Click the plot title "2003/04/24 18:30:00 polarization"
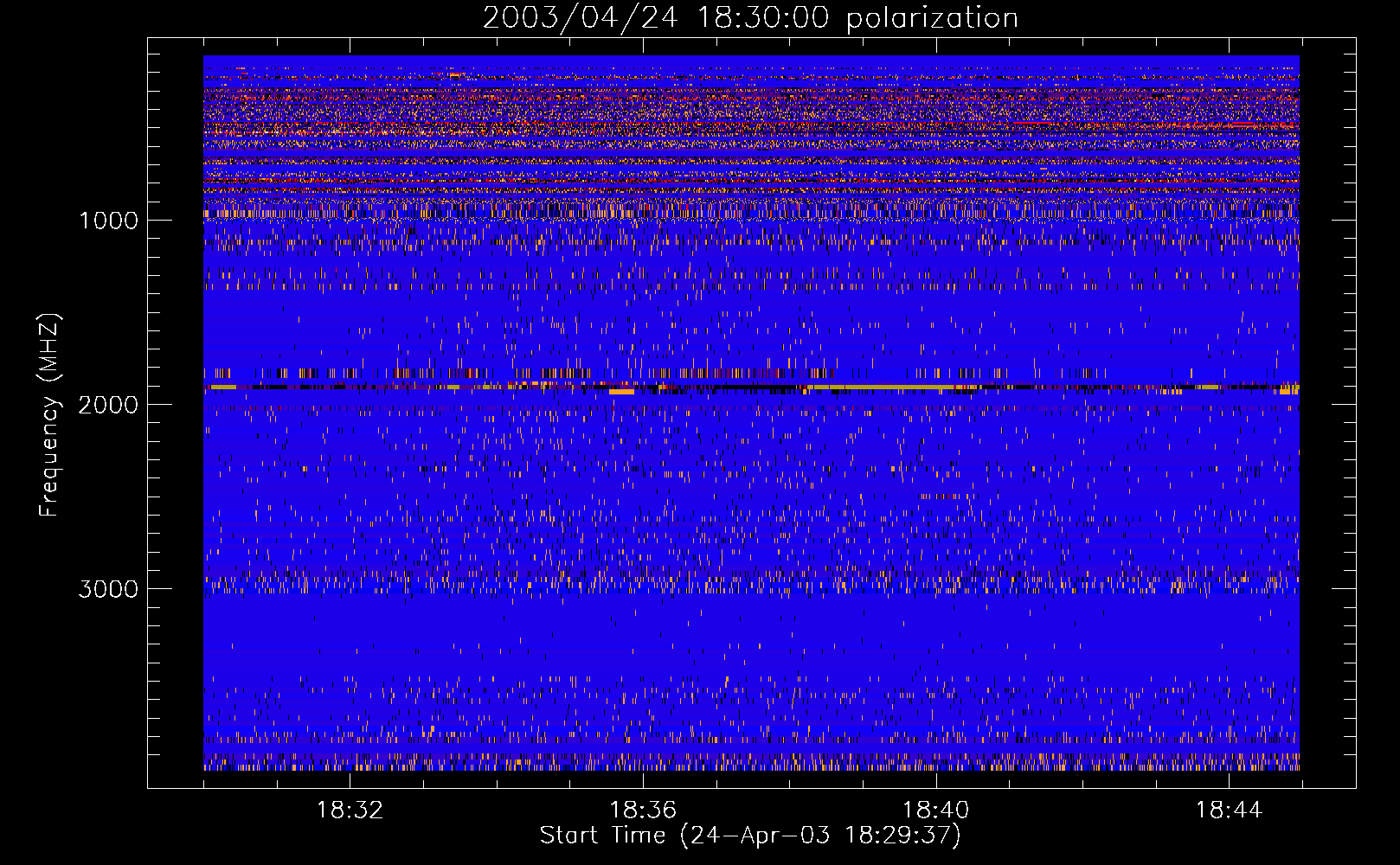The width and height of the screenshot is (1400, 865). tap(750, 18)
